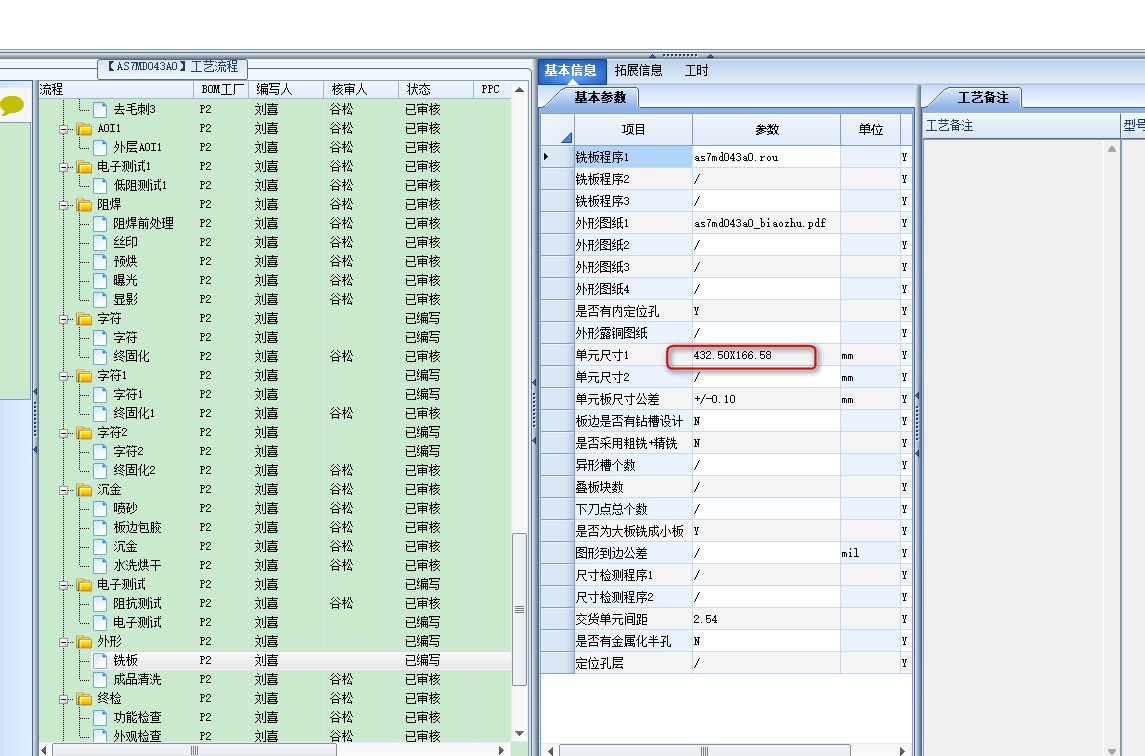Sort by the 编写人 column header
Screen dimensions: 1145x756
pos(286,89)
